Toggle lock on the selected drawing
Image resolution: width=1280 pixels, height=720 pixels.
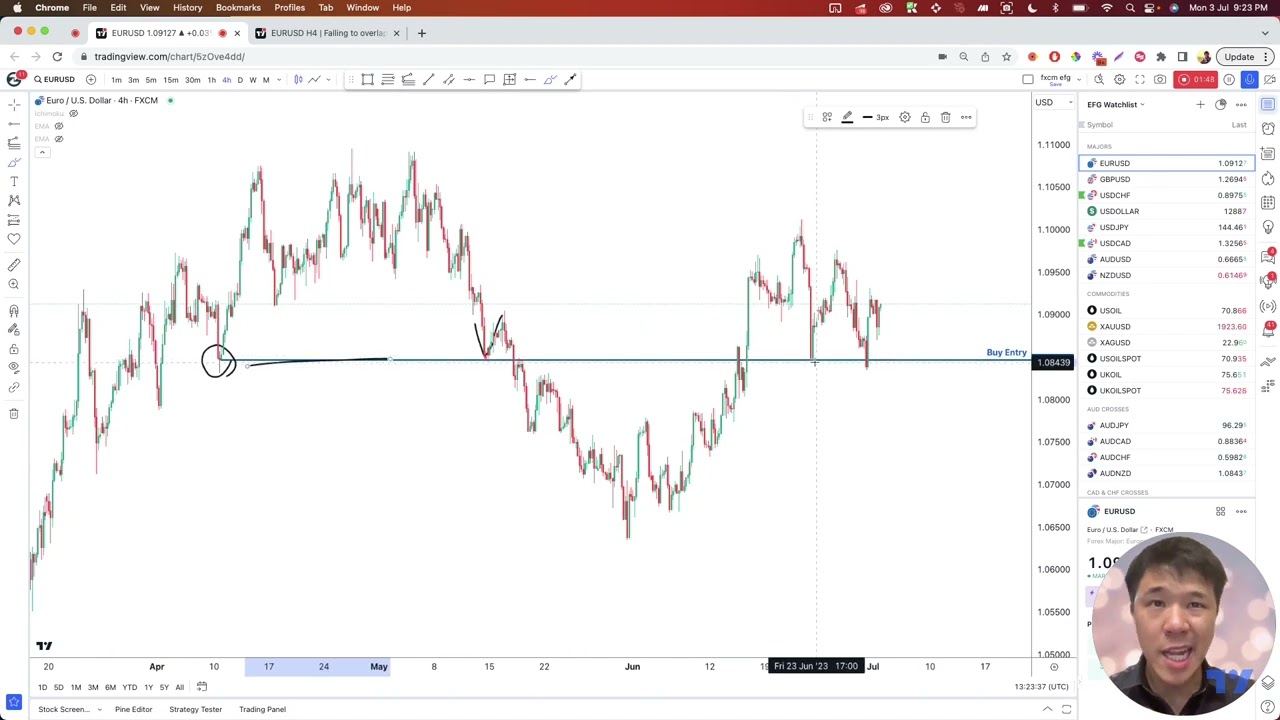coord(925,117)
